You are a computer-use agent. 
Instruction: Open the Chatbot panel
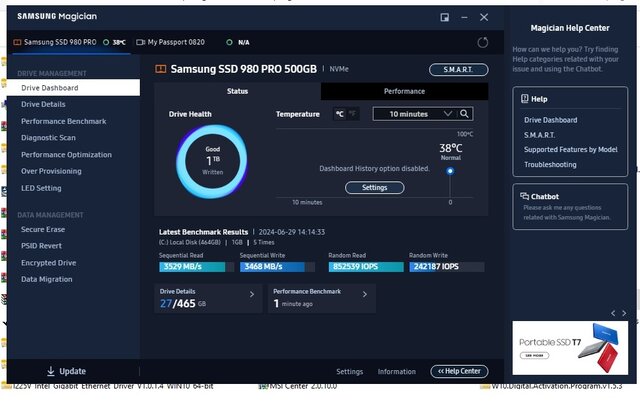[x=570, y=207]
